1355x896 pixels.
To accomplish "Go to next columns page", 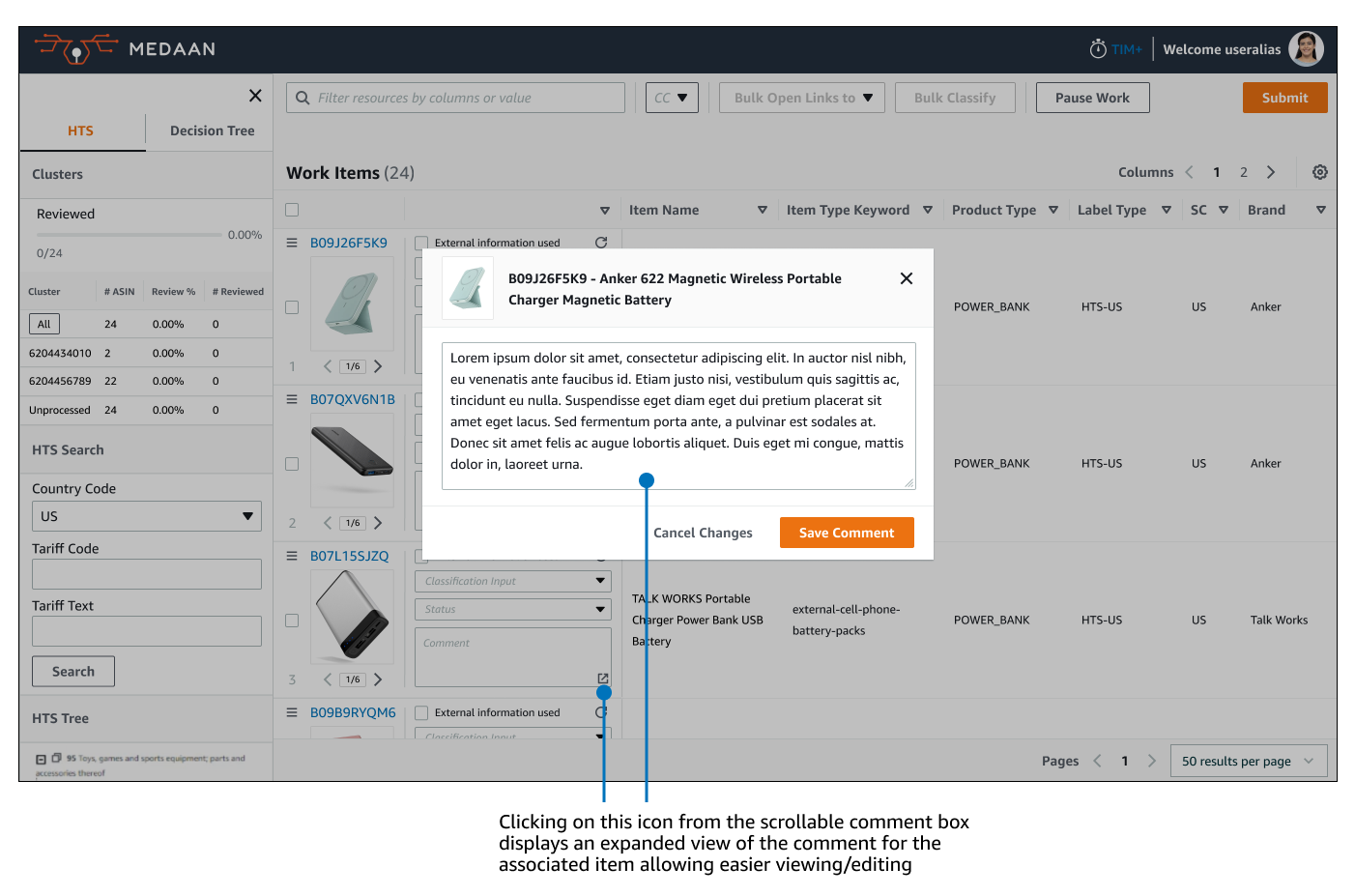I will (1271, 172).
